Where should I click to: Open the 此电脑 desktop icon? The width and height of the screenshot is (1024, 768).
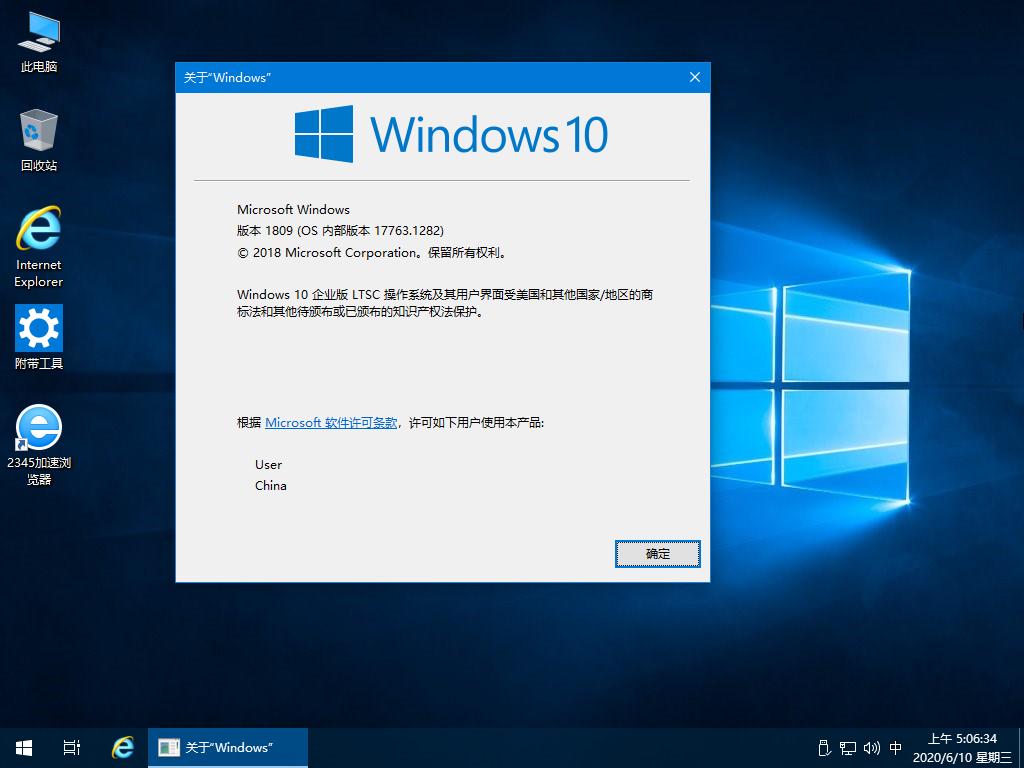pyautogui.click(x=39, y=42)
